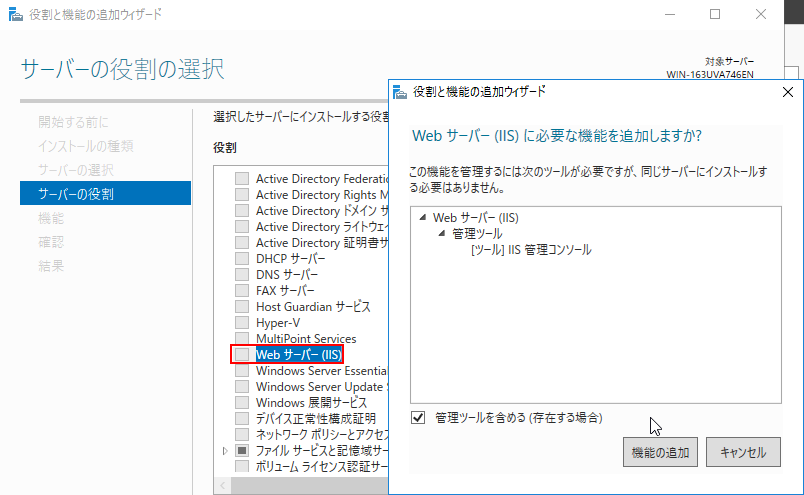The width and height of the screenshot is (804, 495).
Task: Click the wizard icon in the dialog title bar
Action: point(400,91)
